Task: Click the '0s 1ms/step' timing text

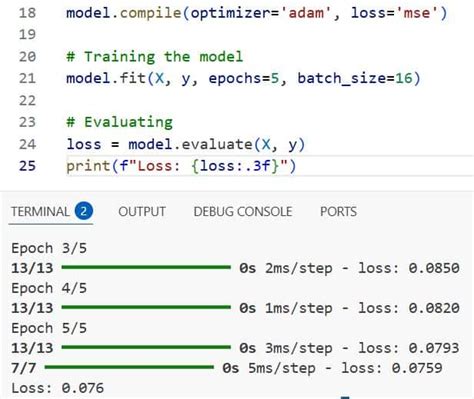Action: [286, 308]
